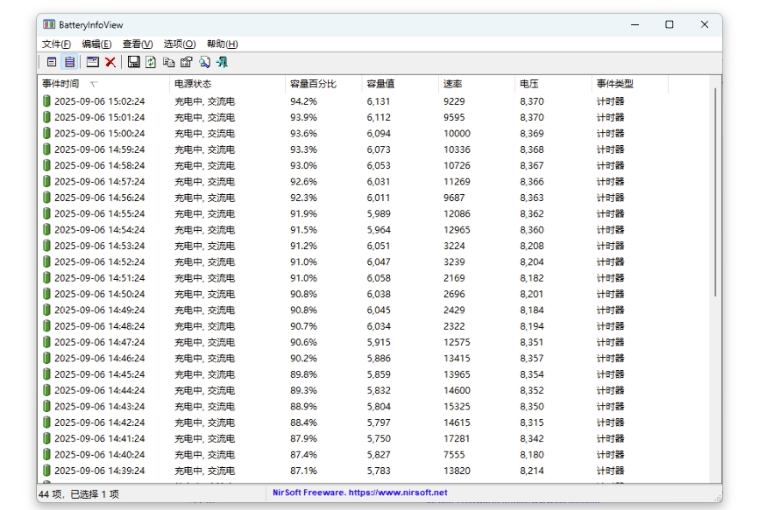Image resolution: width=760 pixels, height=510 pixels.
Task: Click capacity percentage cell 94.2%
Action: tap(303, 101)
